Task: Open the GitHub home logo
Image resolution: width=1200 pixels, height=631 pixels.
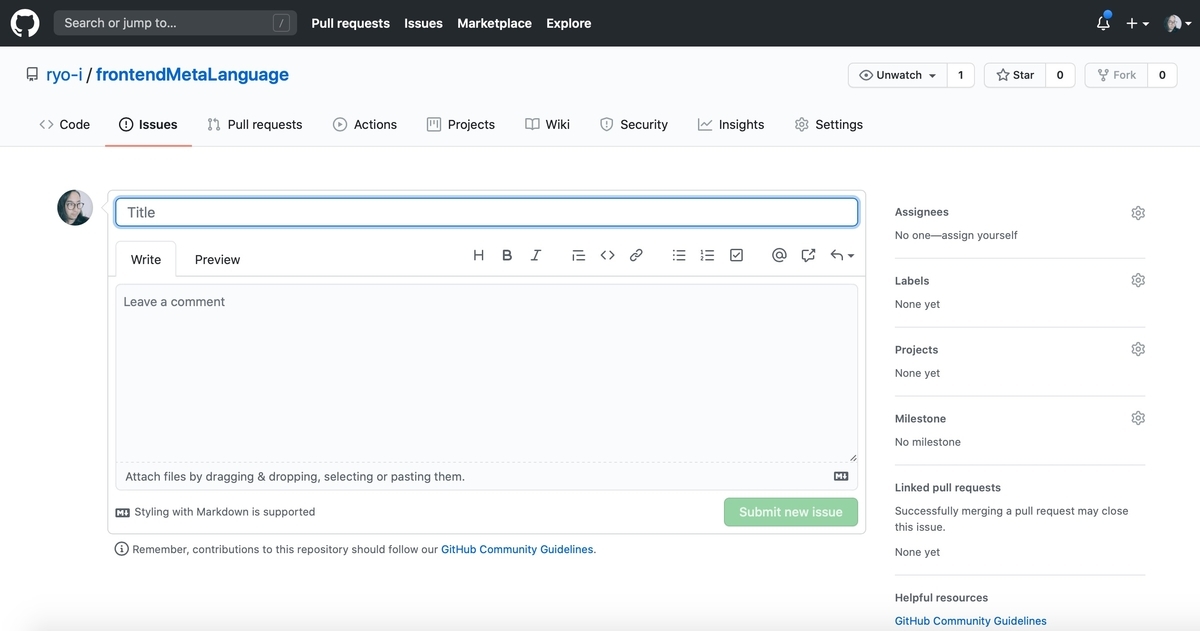Action: [25, 23]
